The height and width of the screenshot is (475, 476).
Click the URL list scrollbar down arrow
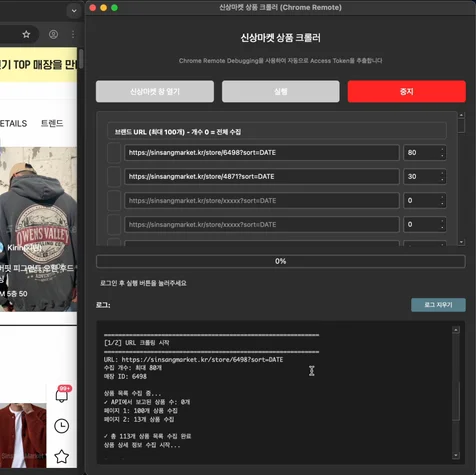[461, 242]
